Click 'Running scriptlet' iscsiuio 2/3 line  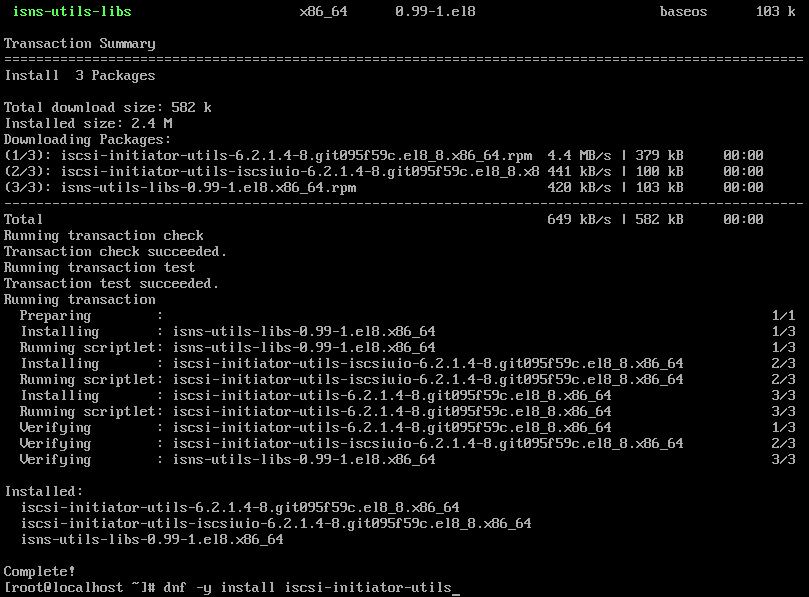(x=408, y=379)
